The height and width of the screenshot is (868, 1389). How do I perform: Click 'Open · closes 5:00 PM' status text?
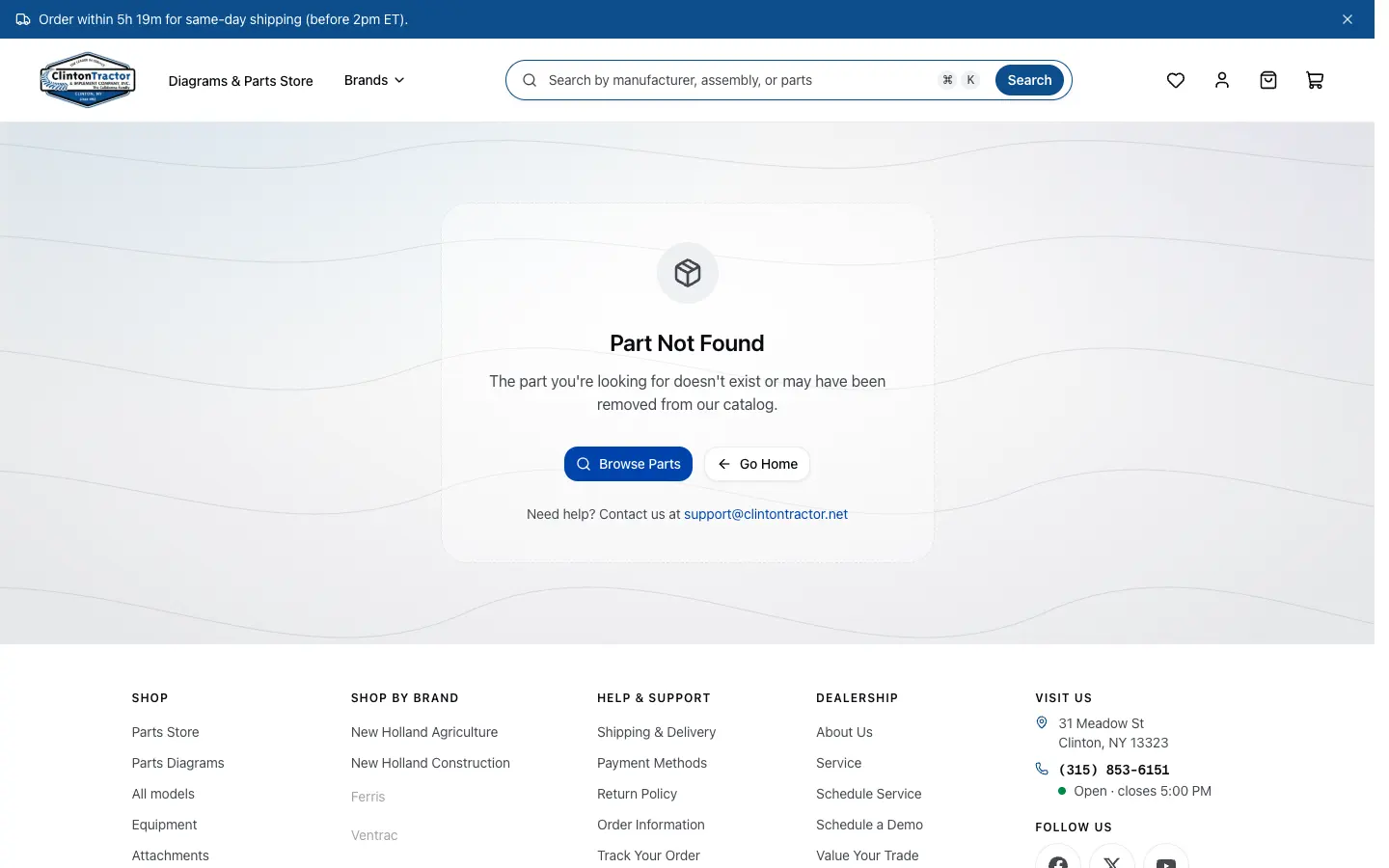click(x=1142, y=791)
